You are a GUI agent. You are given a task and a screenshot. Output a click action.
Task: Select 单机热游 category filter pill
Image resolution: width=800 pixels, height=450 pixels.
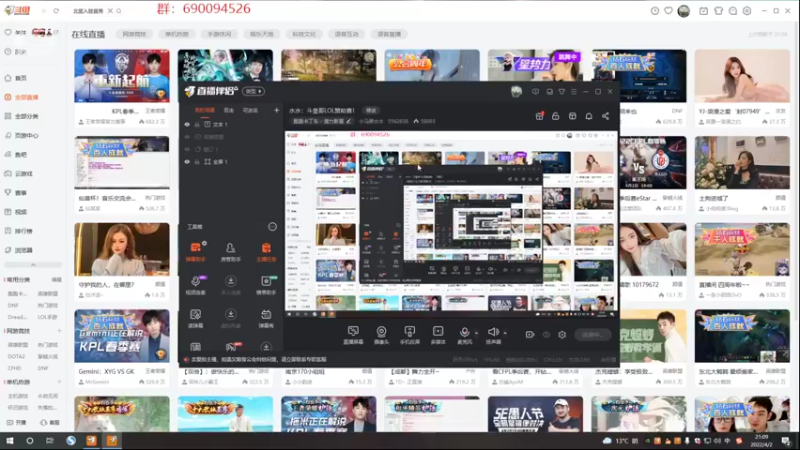(177, 34)
